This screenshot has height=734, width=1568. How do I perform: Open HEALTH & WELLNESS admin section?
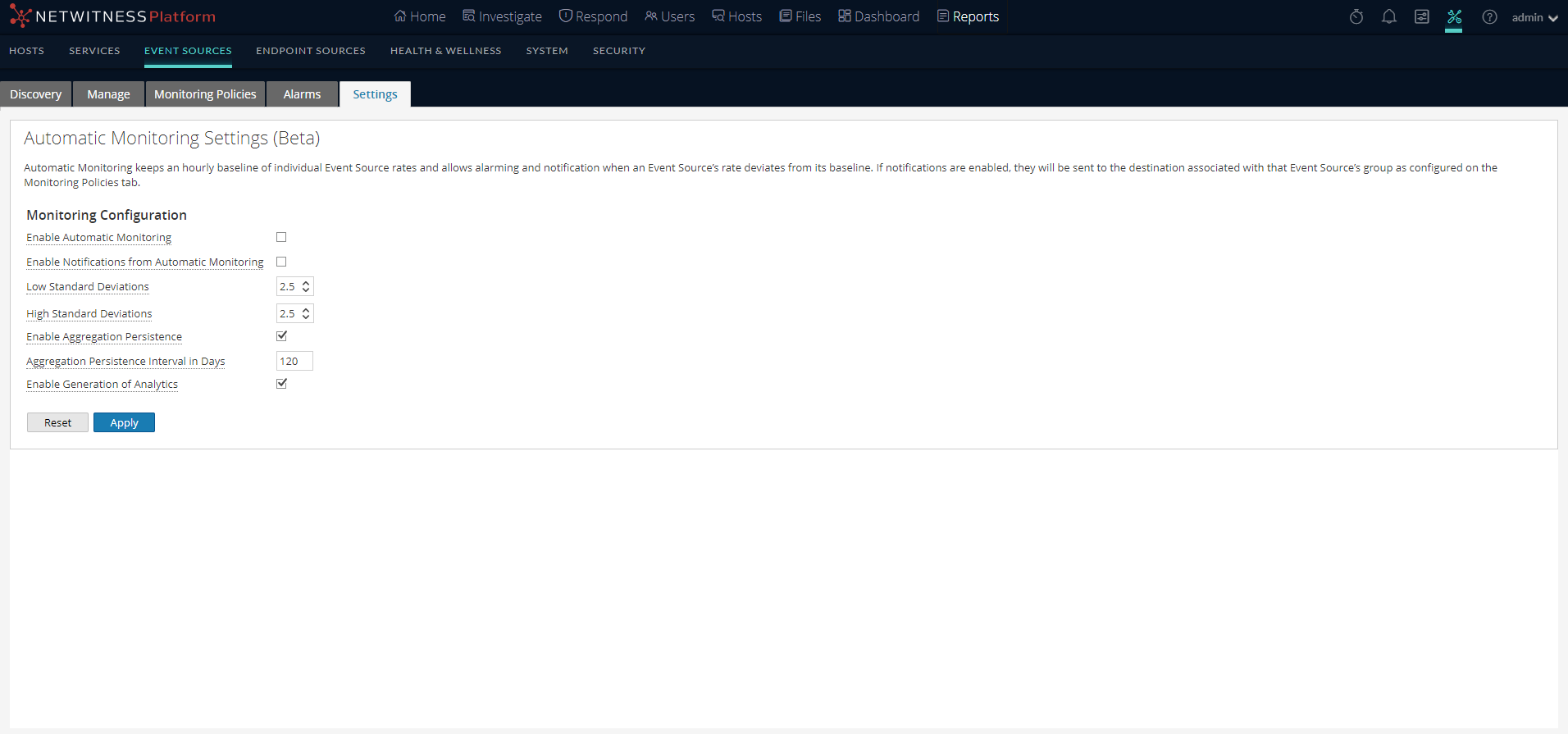tap(446, 51)
